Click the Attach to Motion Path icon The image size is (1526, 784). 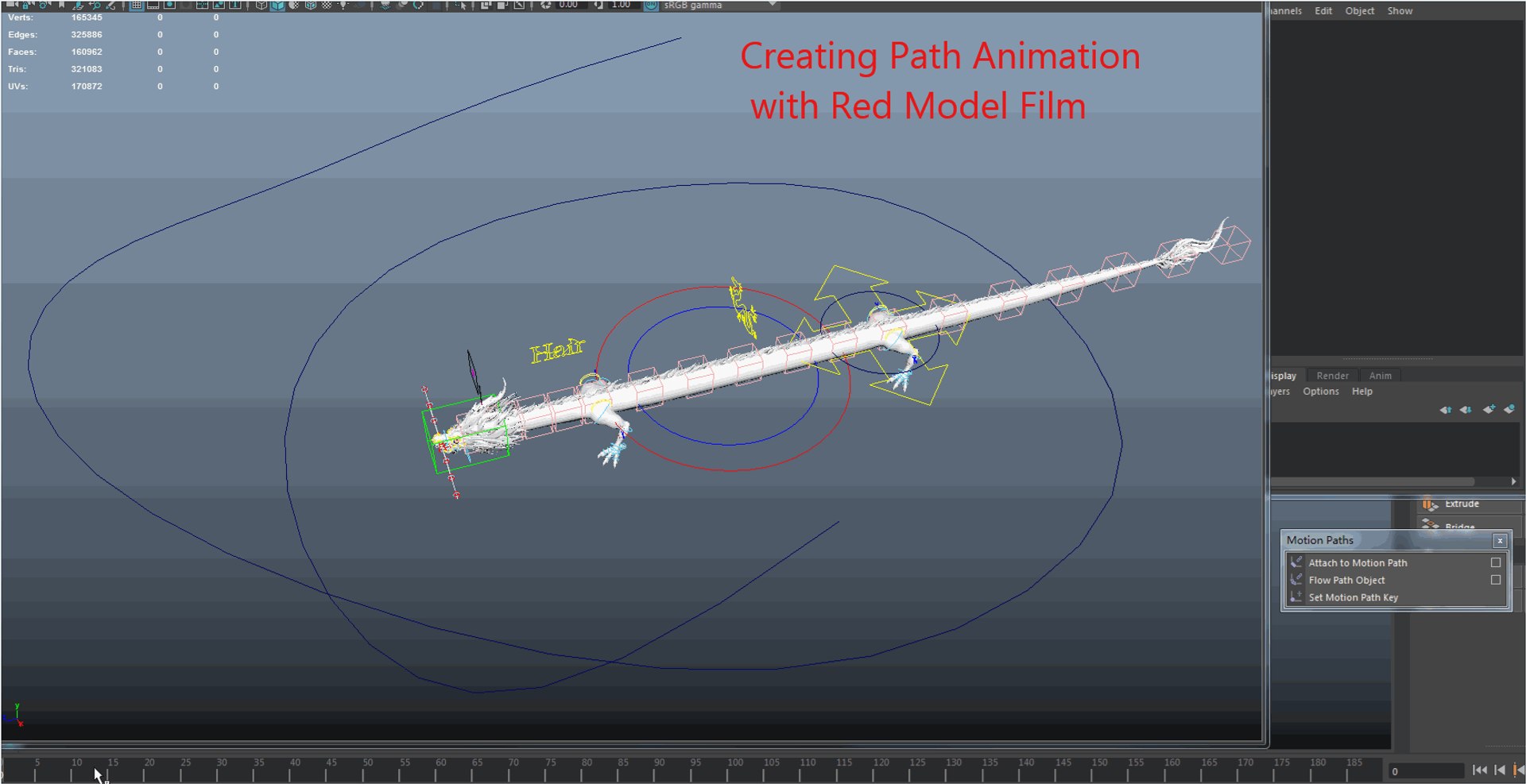pos(1296,562)
